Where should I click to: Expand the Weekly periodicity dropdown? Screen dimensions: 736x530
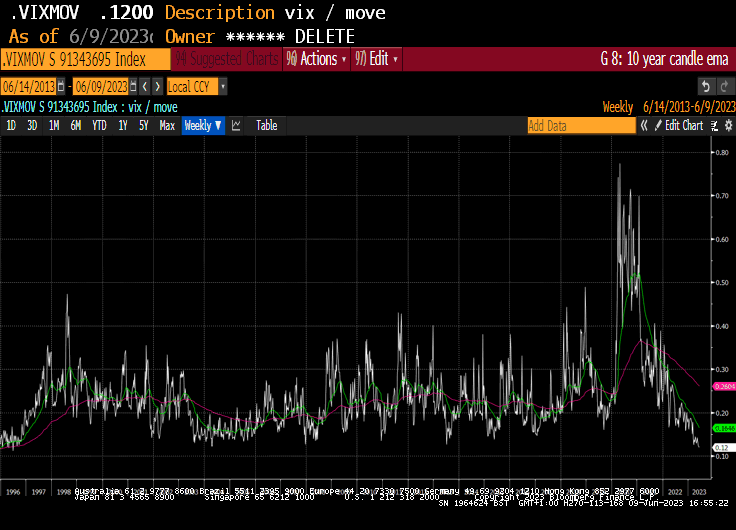click(203, 126)
